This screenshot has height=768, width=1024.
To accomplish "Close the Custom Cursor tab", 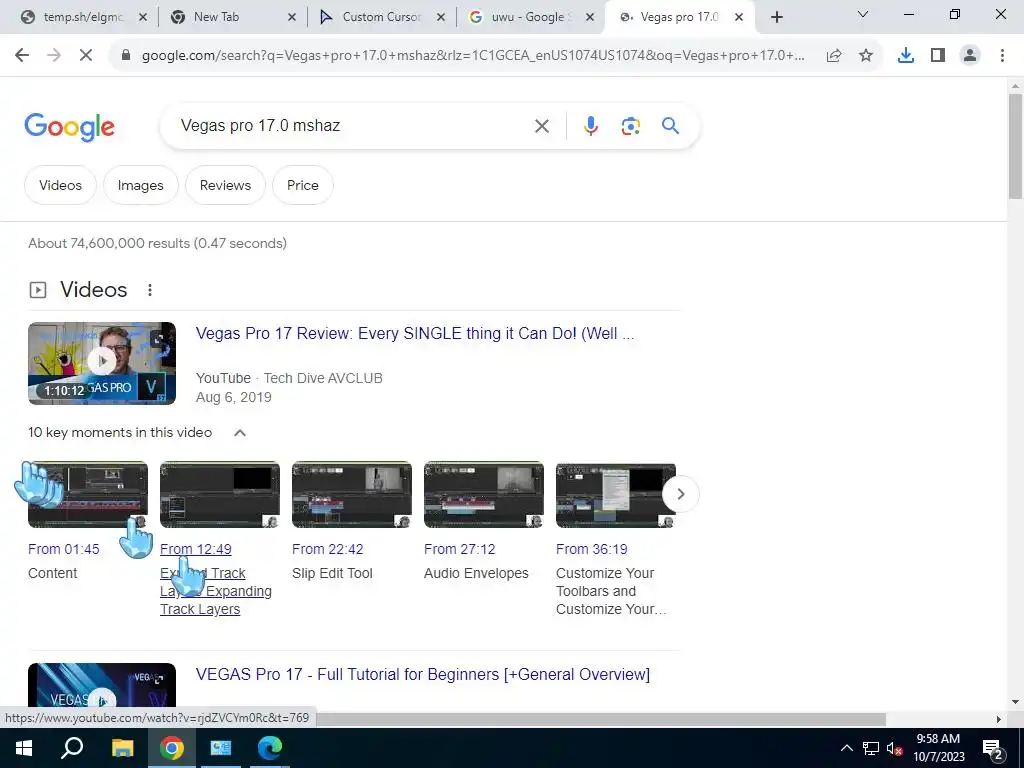I will click(441, 18).
